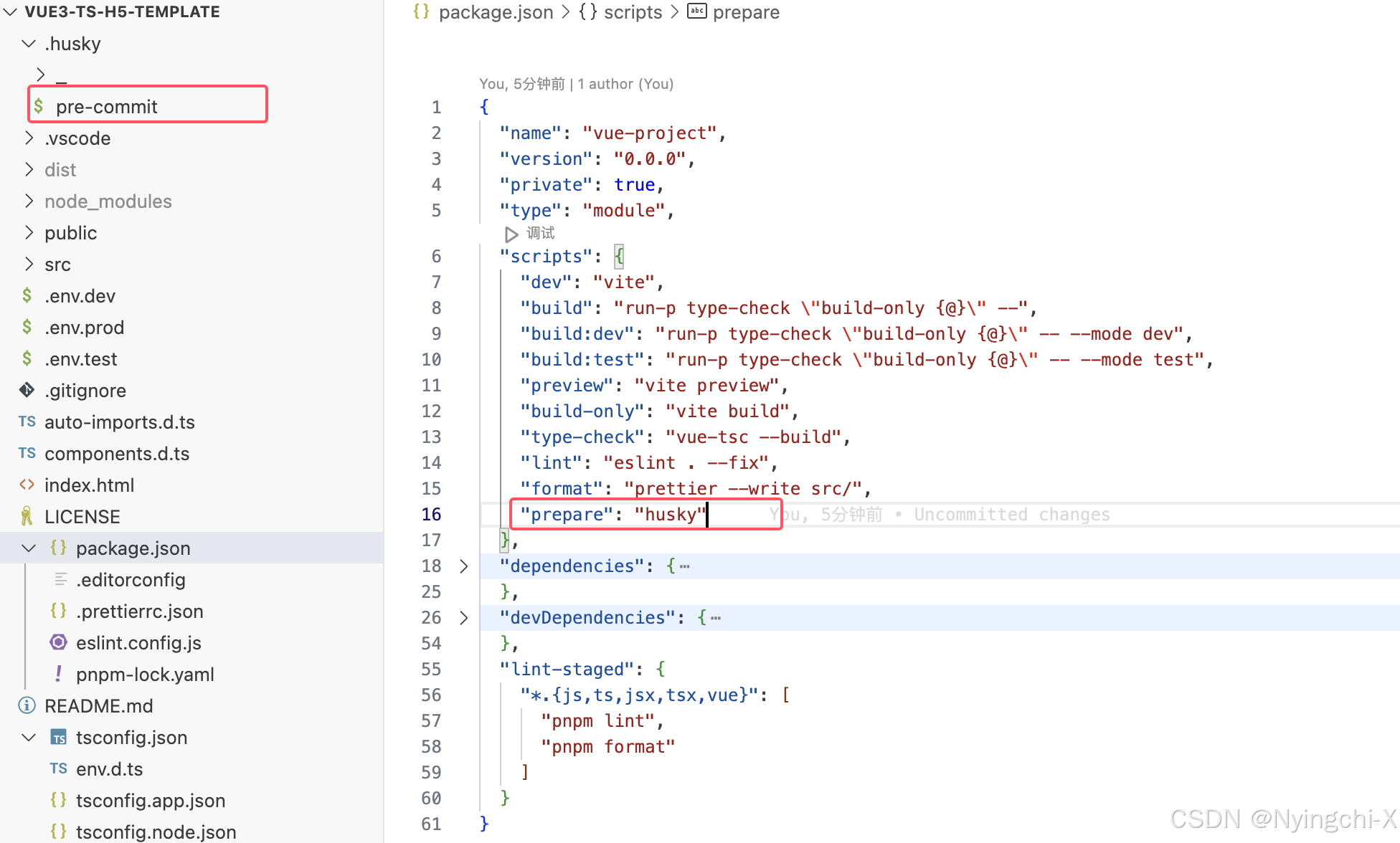
Task: Open env.d.ts in the explorer
Action: (x=109, y=768)
